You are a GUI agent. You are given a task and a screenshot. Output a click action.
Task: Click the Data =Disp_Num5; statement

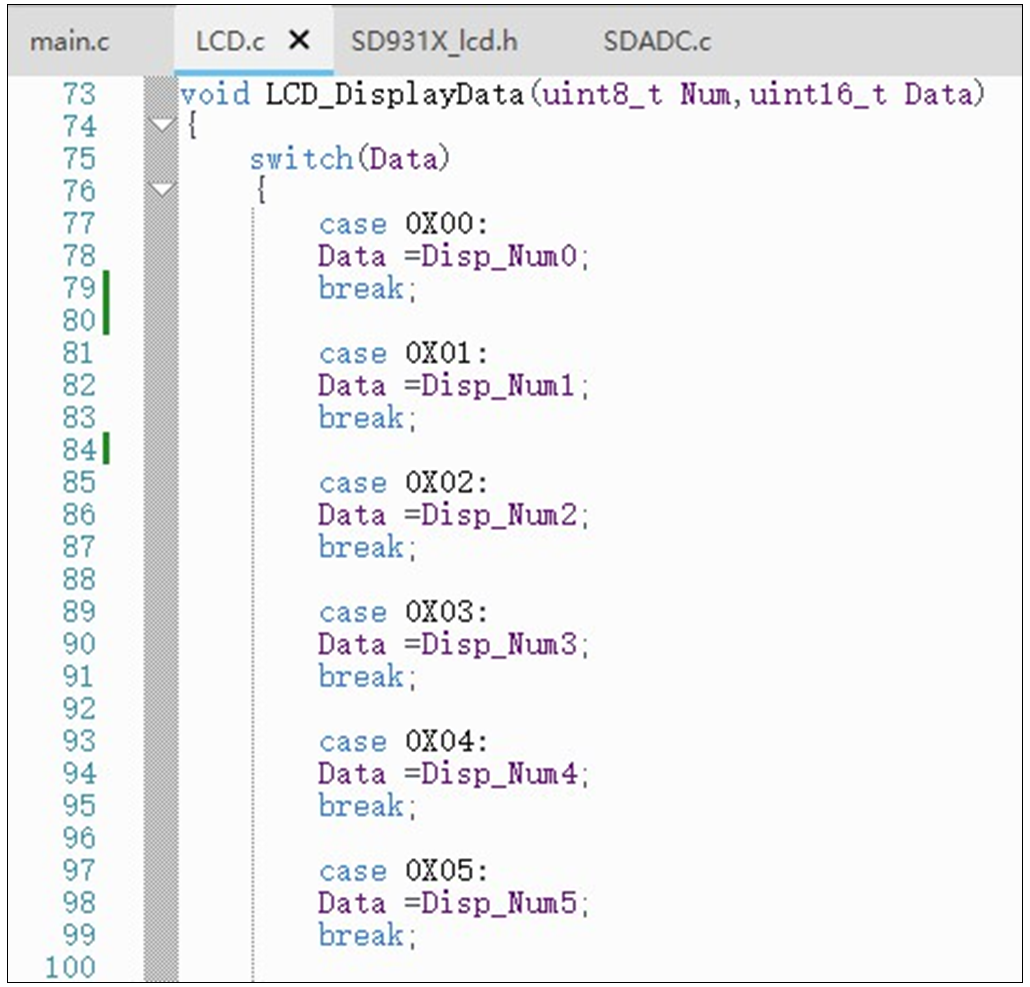(x=453, y=903)
